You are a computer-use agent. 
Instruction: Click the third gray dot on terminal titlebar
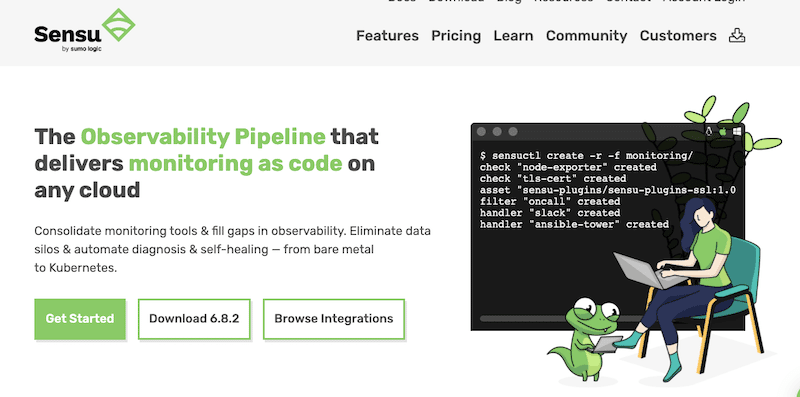[x=513, y=132]
